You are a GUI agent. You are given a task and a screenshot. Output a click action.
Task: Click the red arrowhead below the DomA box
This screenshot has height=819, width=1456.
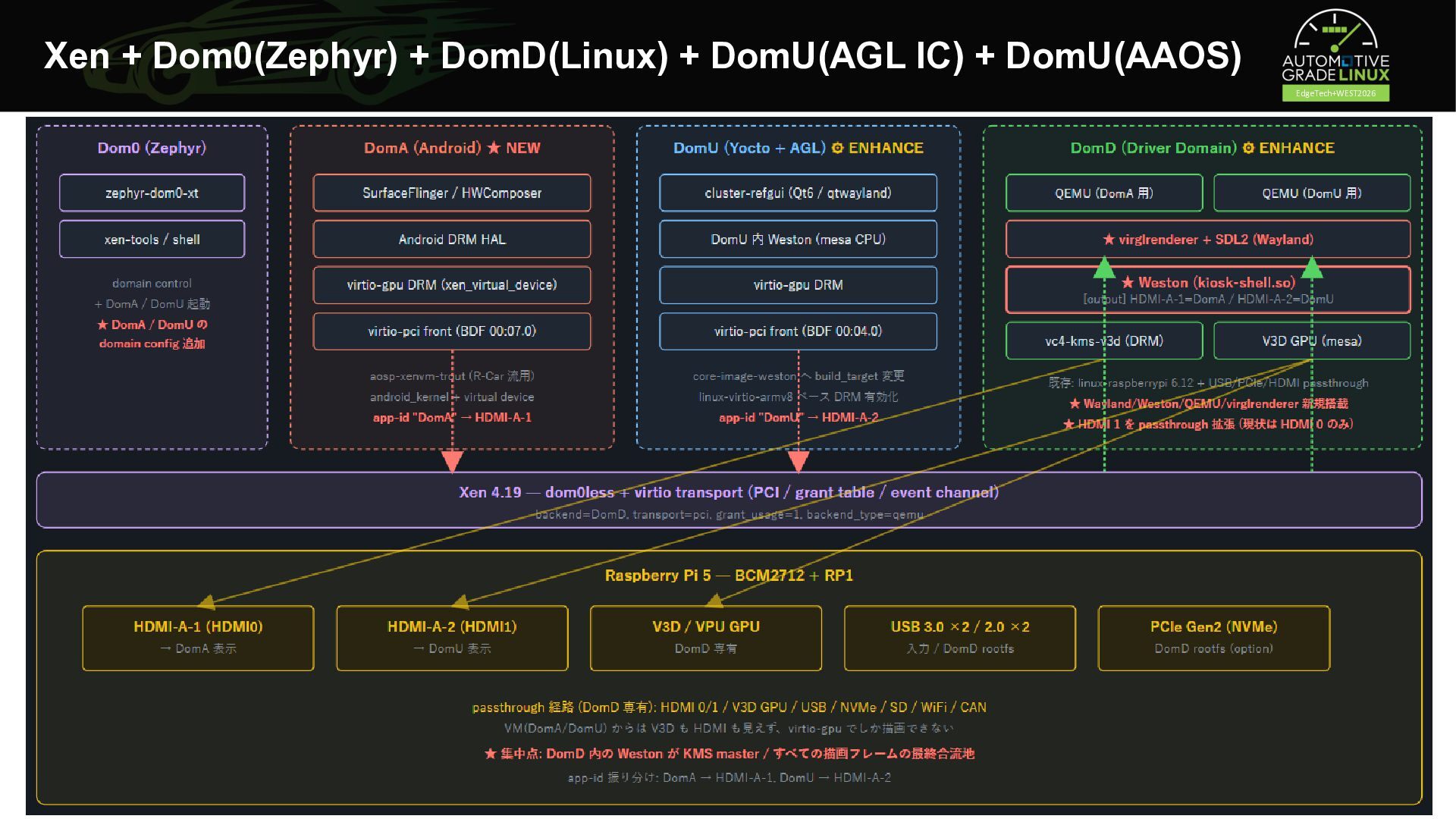(452, 461)
